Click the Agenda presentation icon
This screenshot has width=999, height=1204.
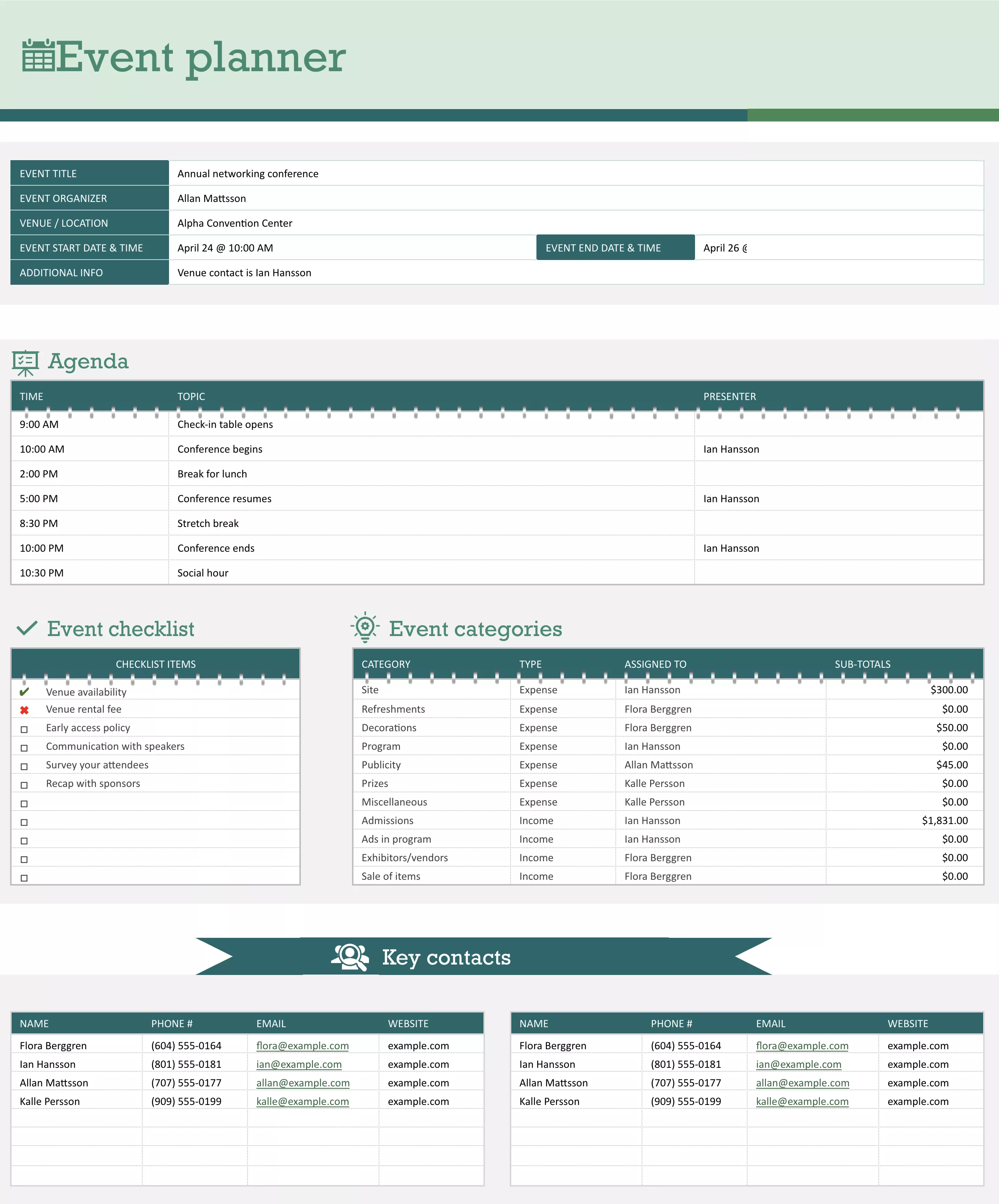25,361
